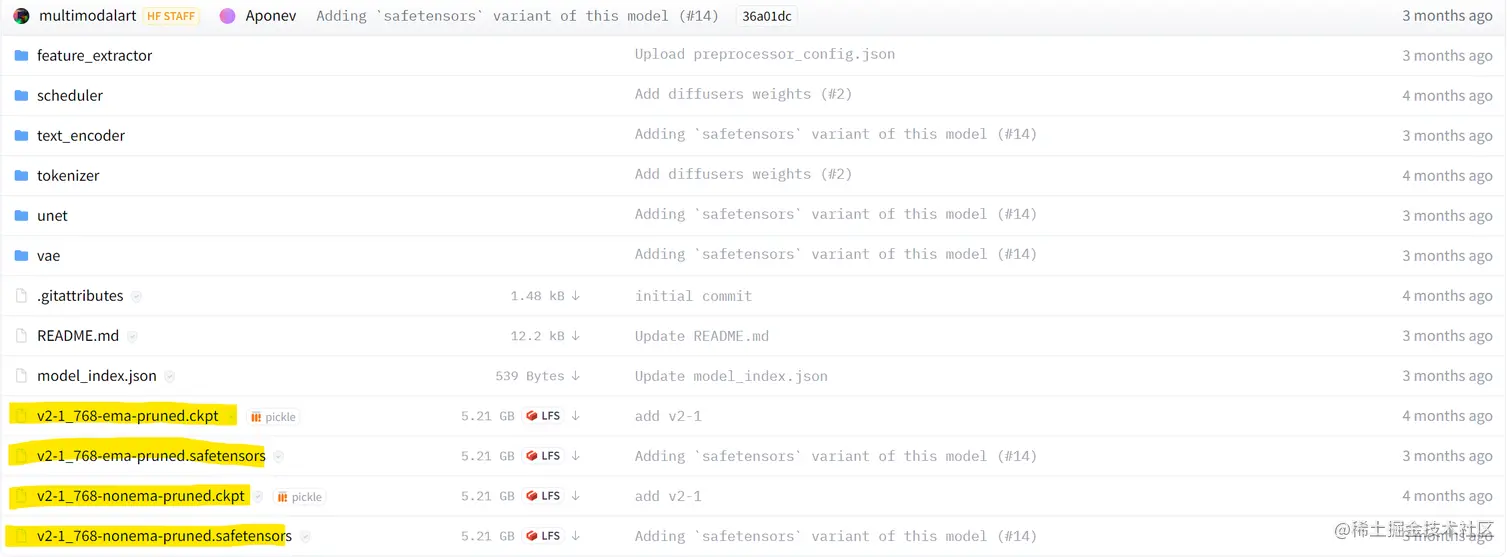Viewport: 1512px width, 557px height.
Task: Open the v2-1_768-ema-pruned.safetensors file page
Action: pos(151,456)
